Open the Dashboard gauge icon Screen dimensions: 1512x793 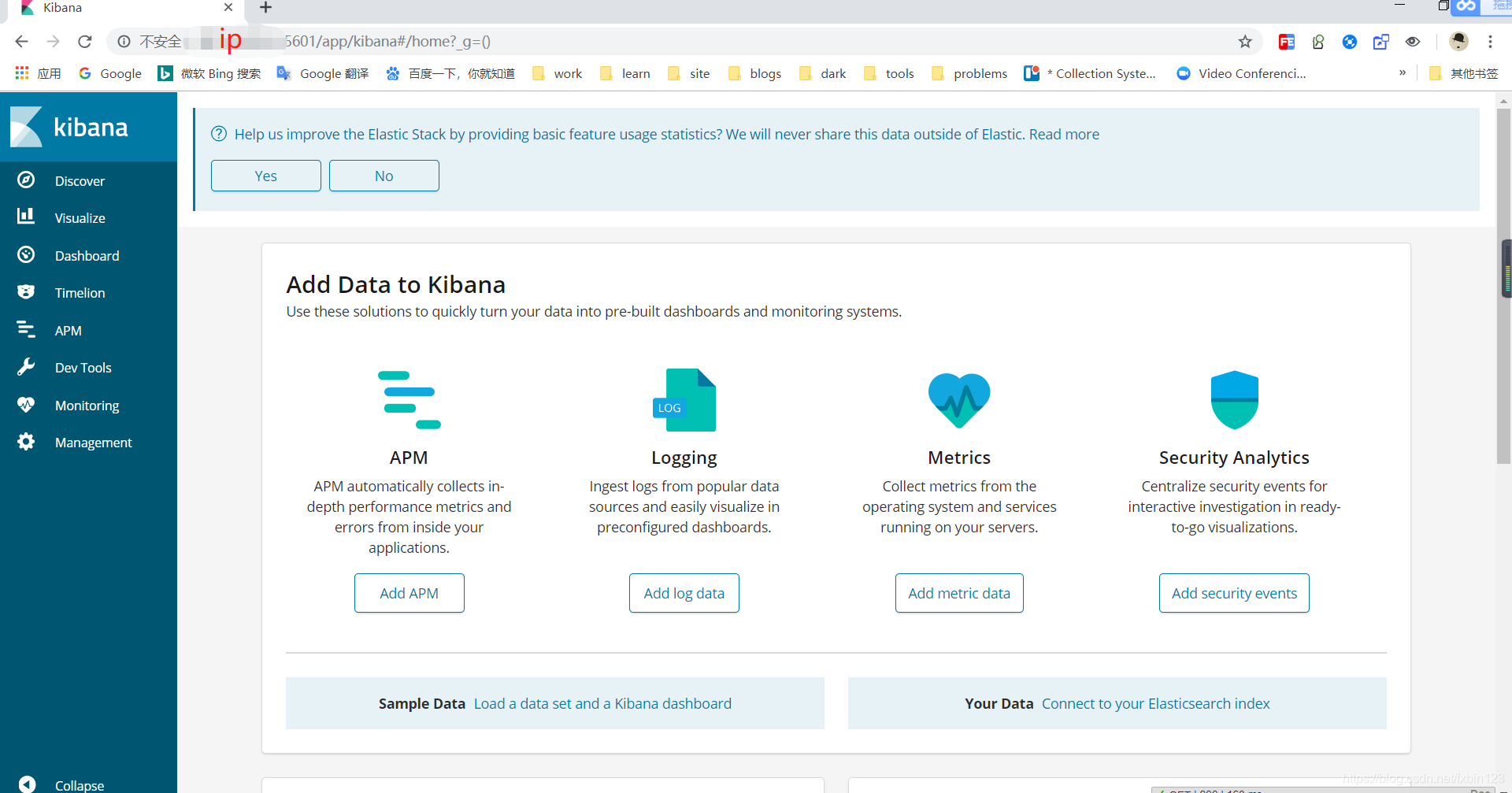click(26, 255)
